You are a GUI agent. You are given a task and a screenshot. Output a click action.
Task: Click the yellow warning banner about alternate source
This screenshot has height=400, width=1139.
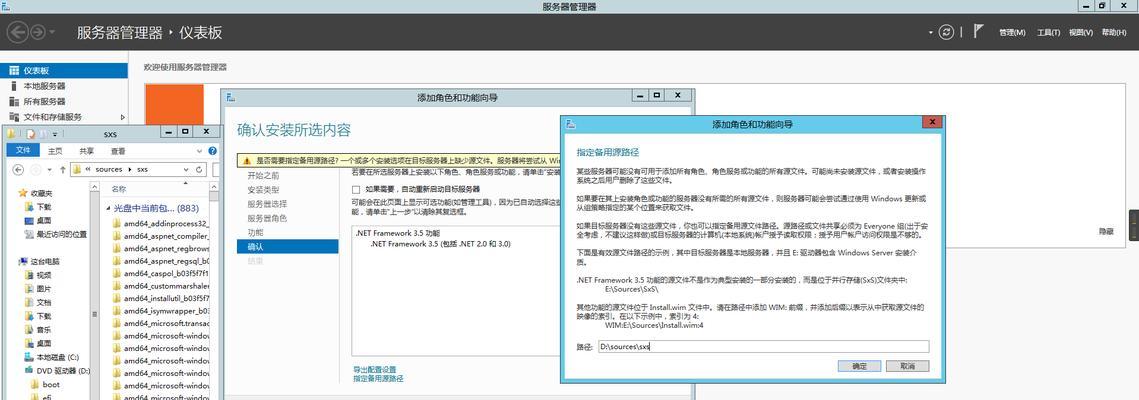pyautogui.click(x=399, y=160)
